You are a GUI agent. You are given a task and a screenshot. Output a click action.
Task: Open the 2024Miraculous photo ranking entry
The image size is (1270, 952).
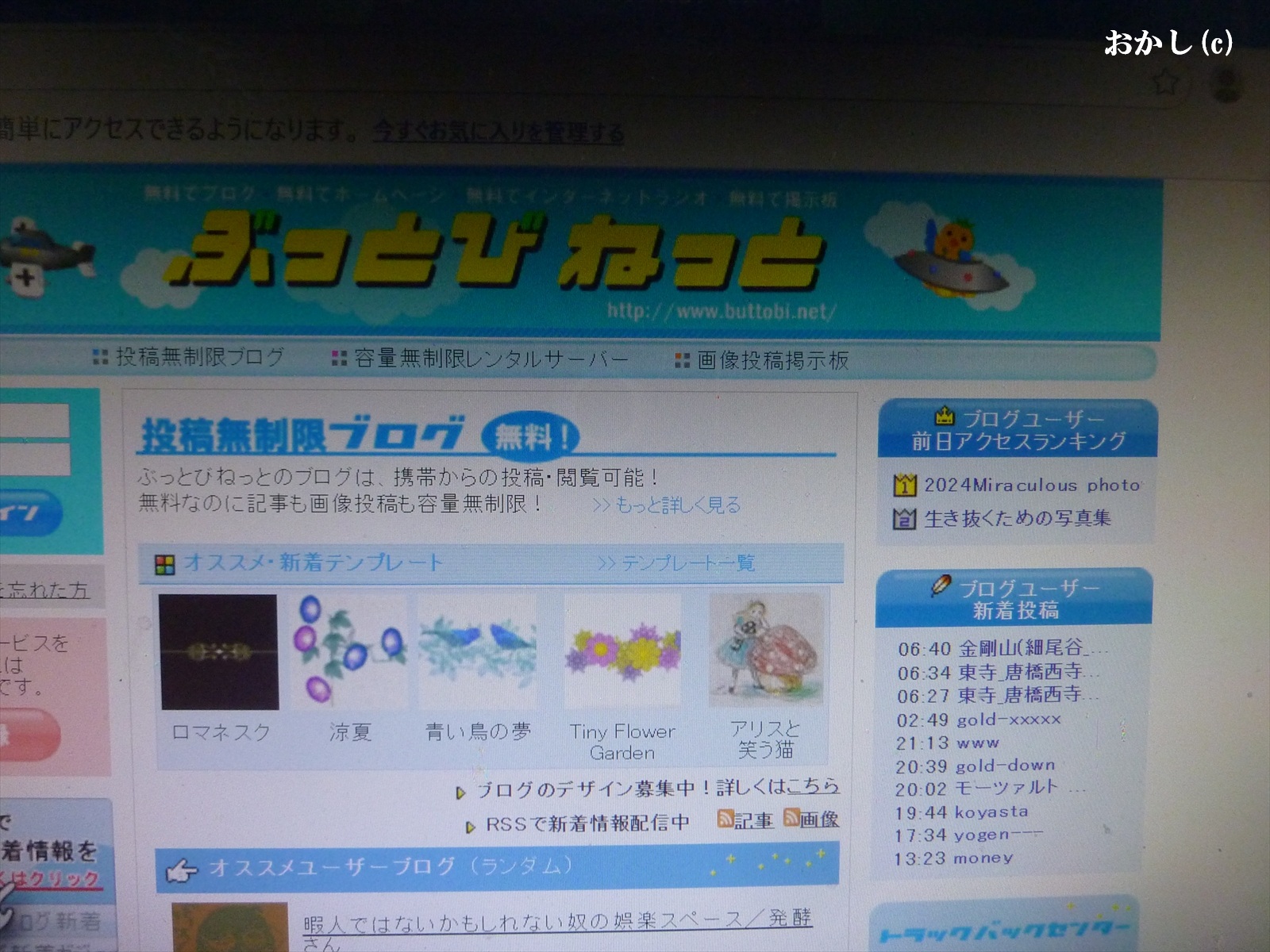tap(1032, 485)
